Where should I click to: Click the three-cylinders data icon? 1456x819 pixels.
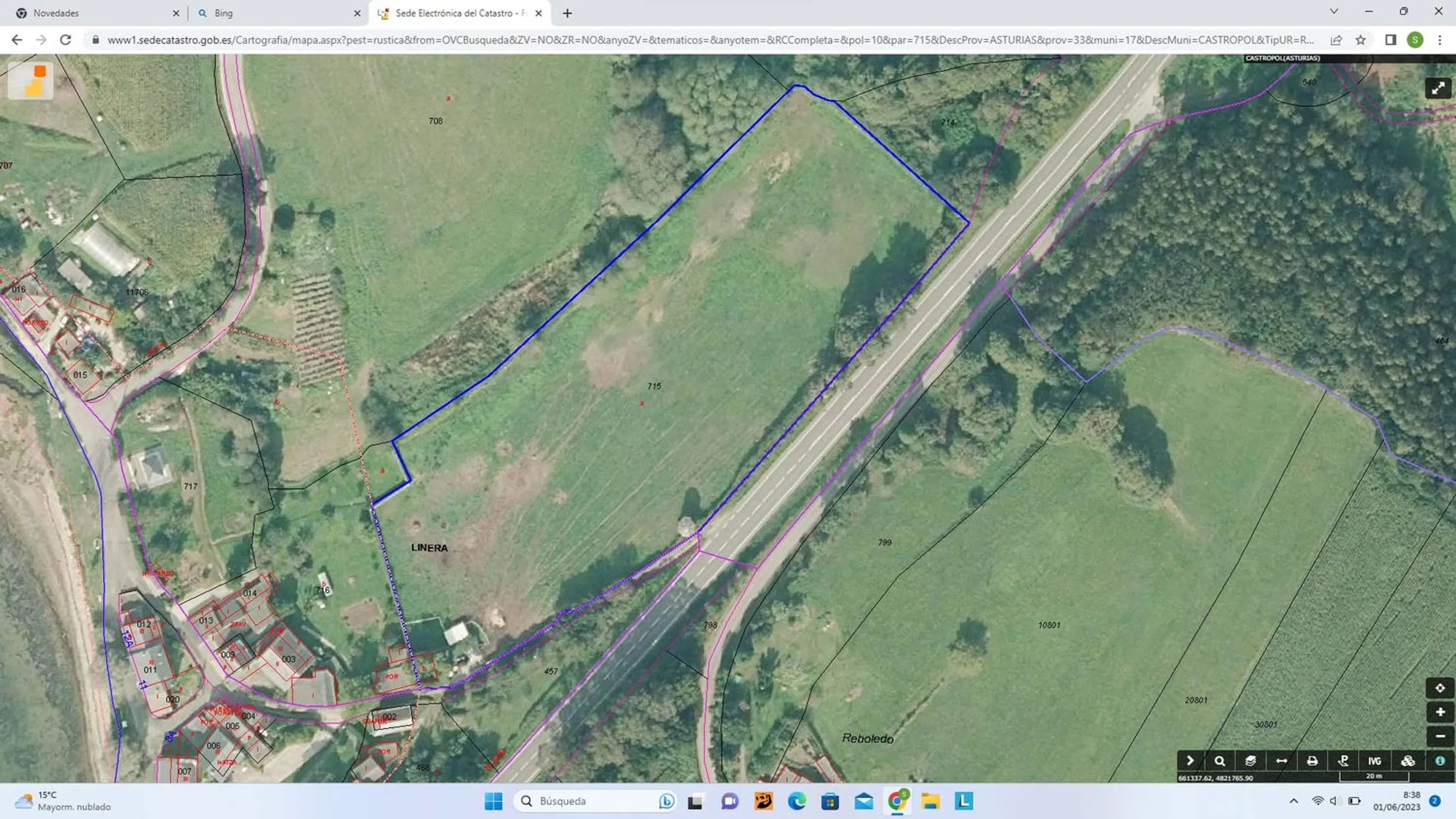1407,761
